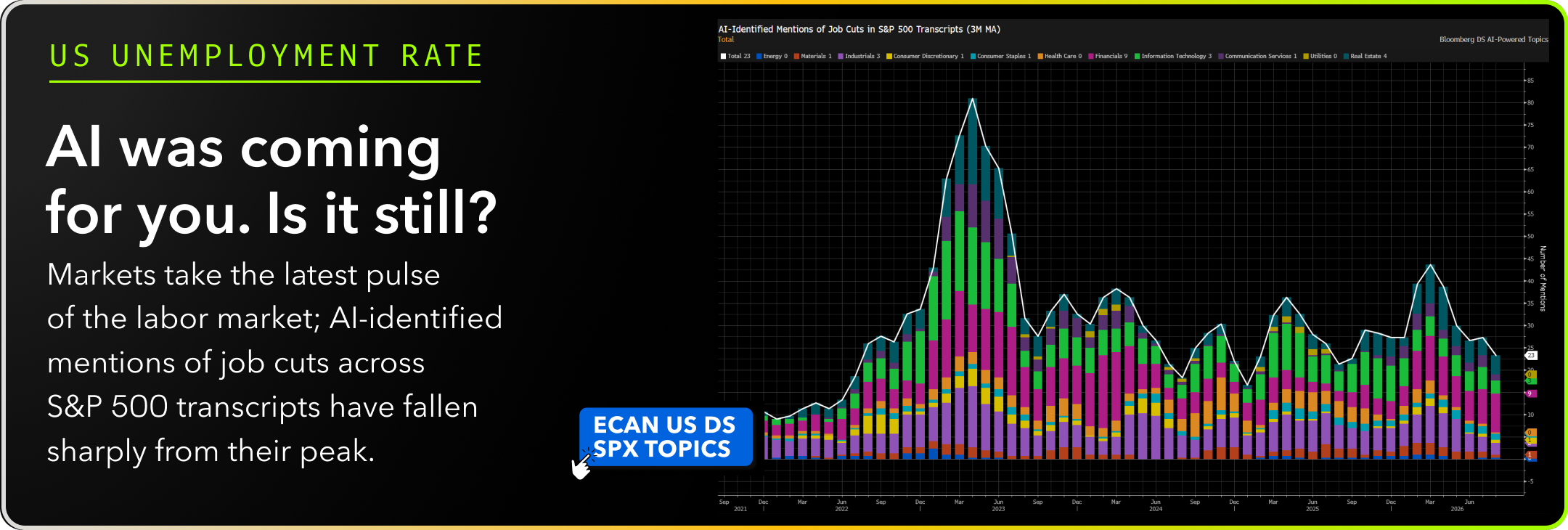Select the Consumer Staples legend entry
1568x530 pixels.
(1000, 56)
